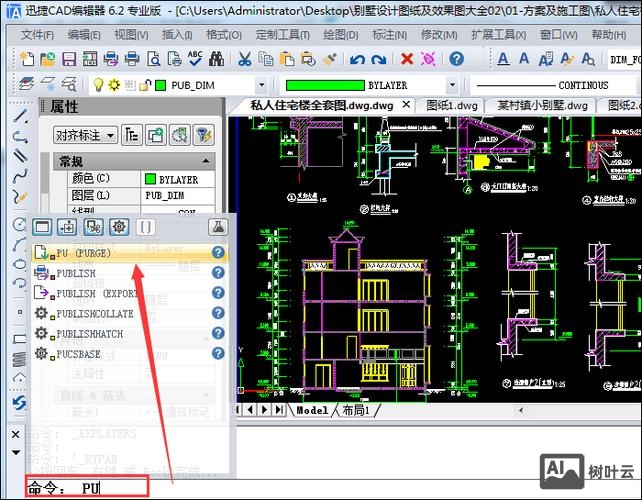
Task: Click the spell check ABC icon
Action: click(x=195, y=59)
